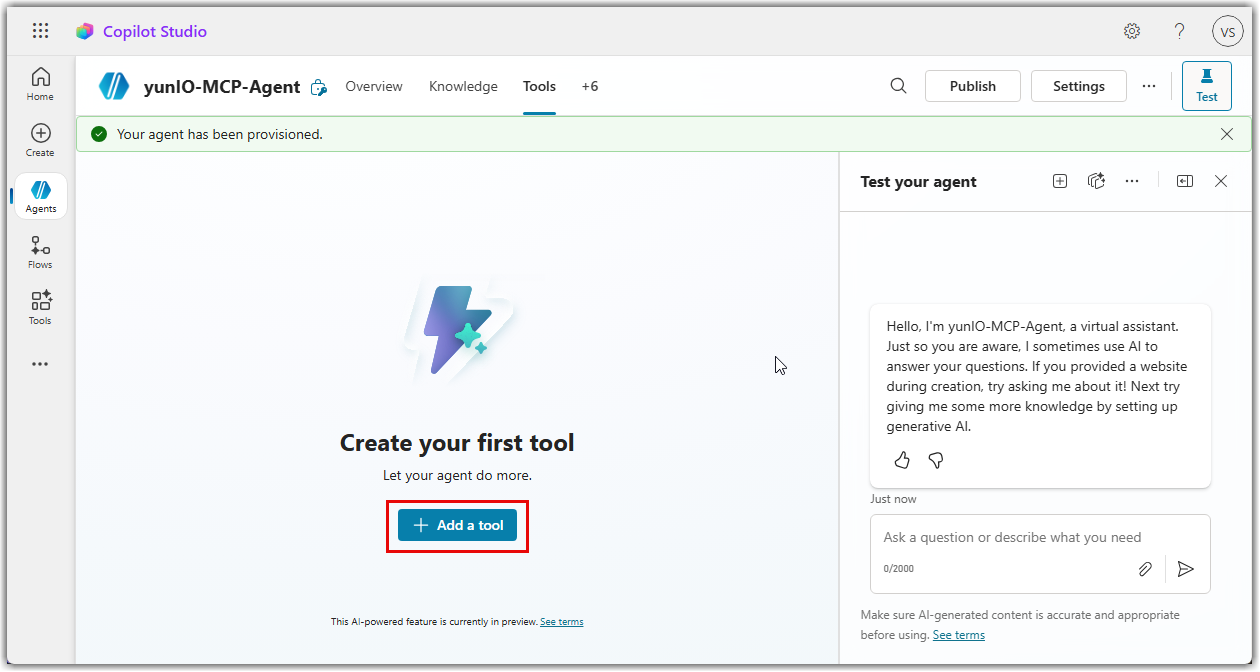Open the search in the agent header

click(x=898, y=86)
